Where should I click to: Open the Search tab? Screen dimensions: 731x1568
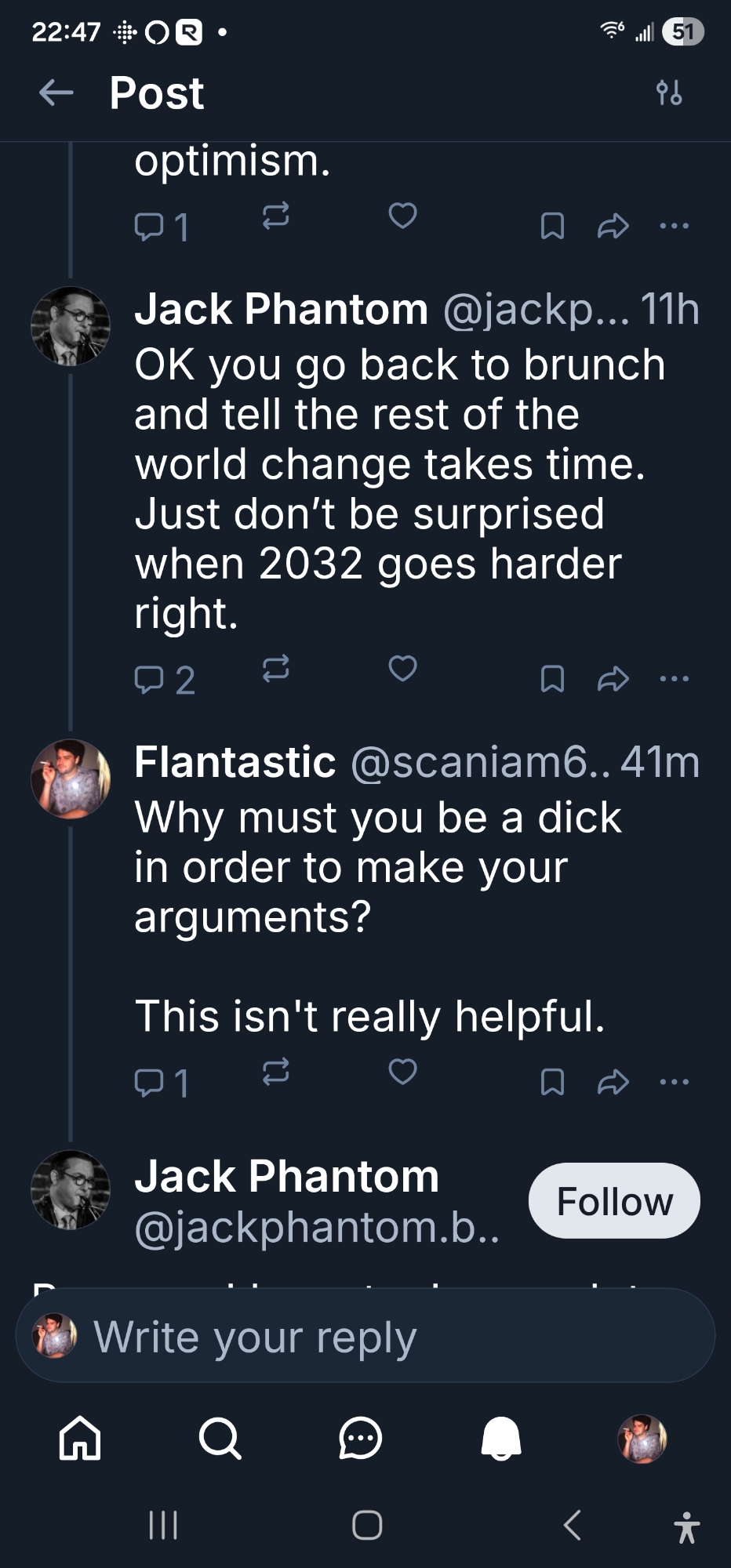(220, 1439)
